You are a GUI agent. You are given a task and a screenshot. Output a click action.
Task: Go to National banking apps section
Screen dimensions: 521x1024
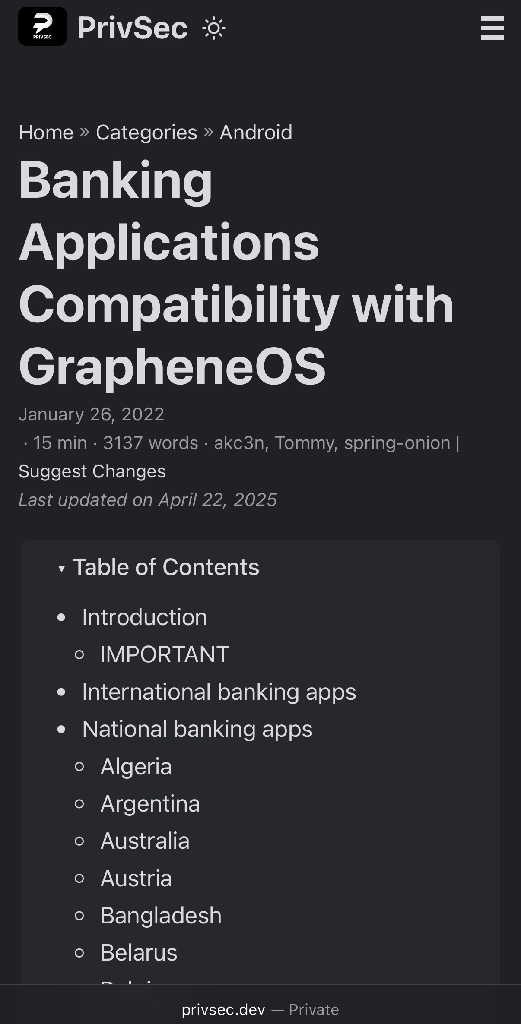point(197,729)
